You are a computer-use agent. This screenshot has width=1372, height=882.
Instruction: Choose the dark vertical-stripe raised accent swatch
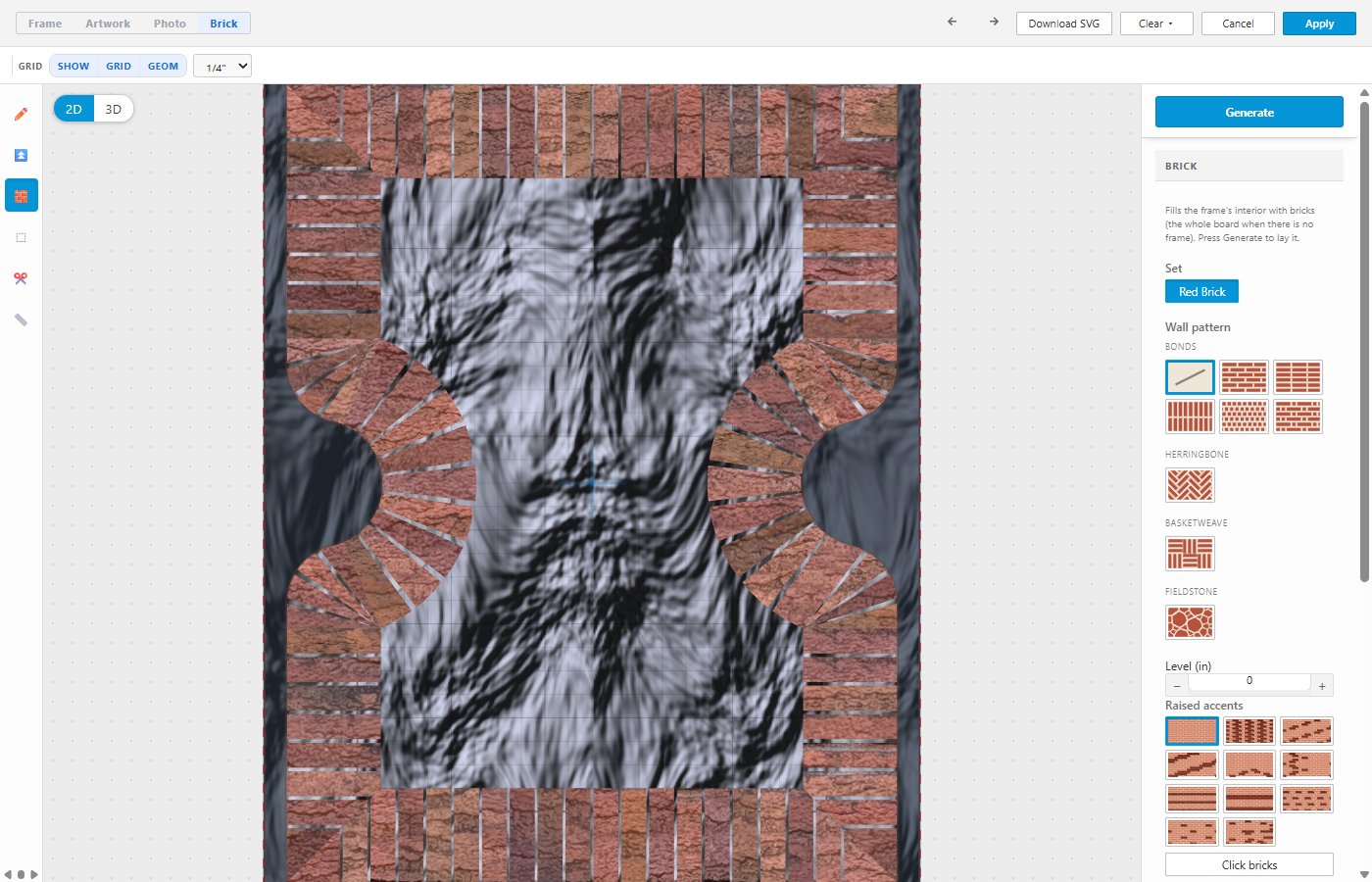coord(1249,731)
